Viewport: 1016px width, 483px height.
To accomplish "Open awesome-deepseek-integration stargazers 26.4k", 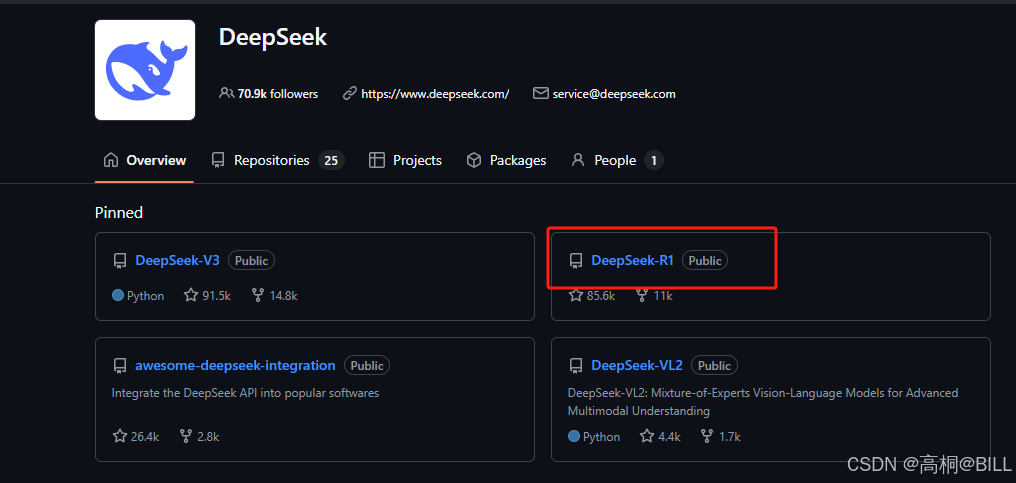I will click(x=136, y=436).
